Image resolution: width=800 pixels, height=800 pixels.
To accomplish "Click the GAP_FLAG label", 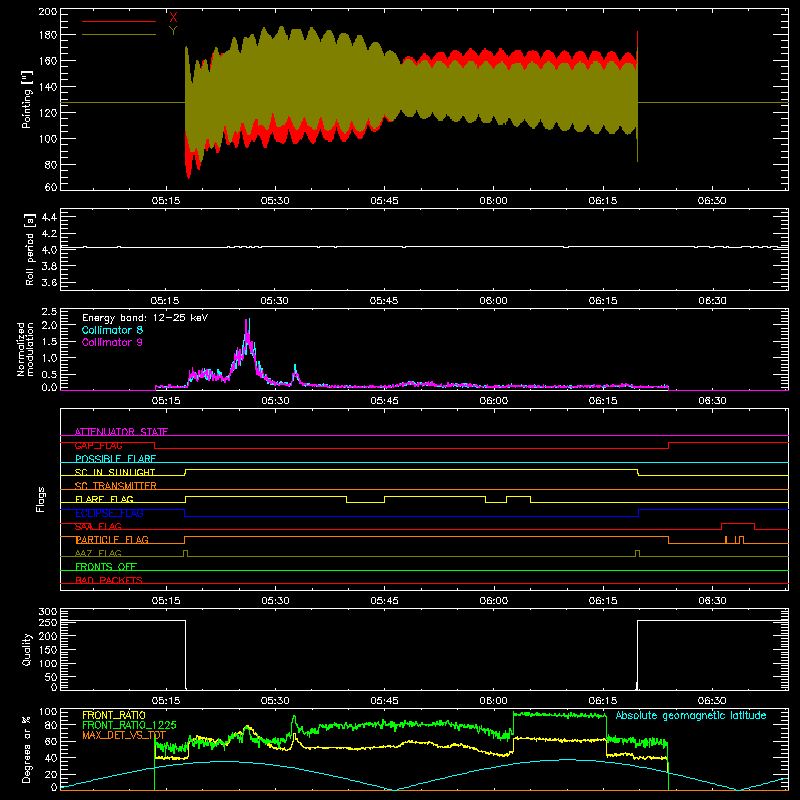I will point(99,445).
